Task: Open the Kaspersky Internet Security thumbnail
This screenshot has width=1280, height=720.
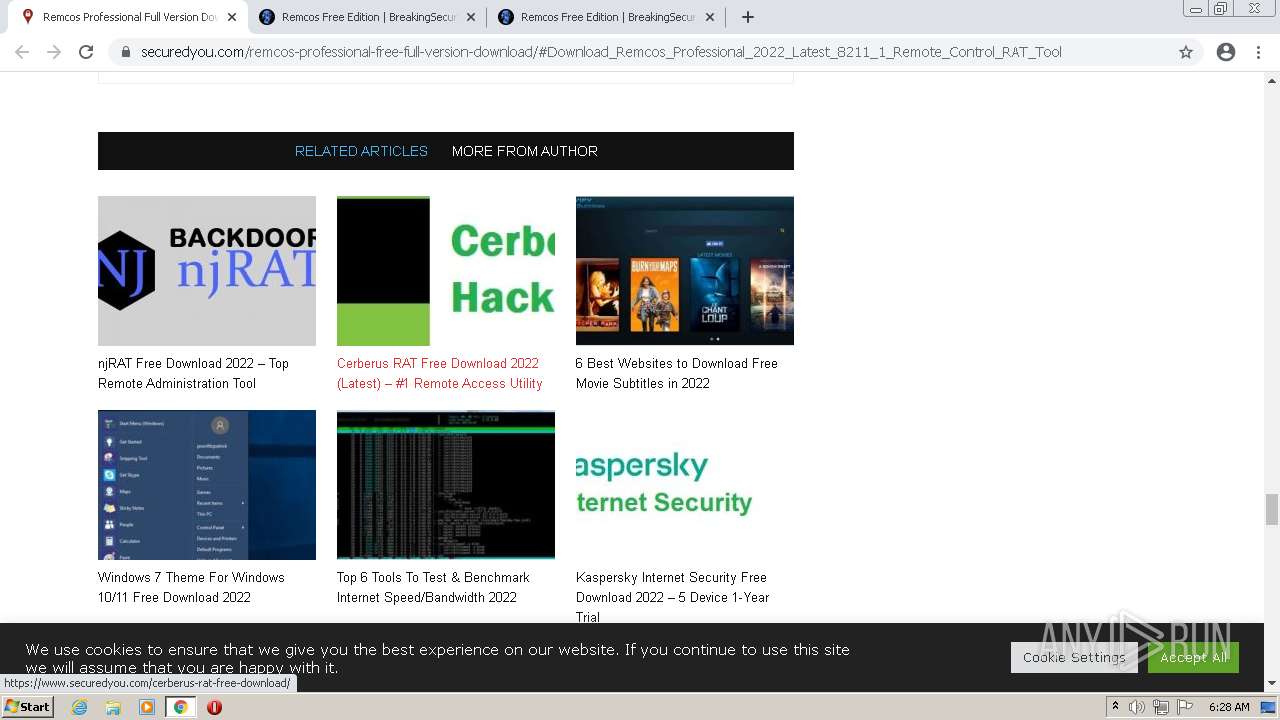Action: pos(685,485)
